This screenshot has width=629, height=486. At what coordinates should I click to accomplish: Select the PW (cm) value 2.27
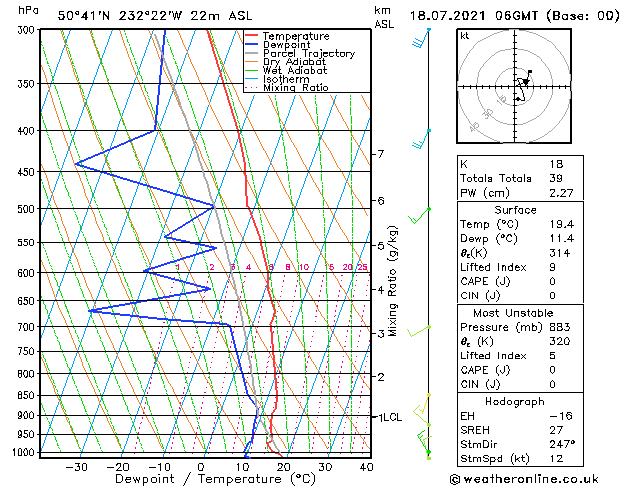click(561, 193)
